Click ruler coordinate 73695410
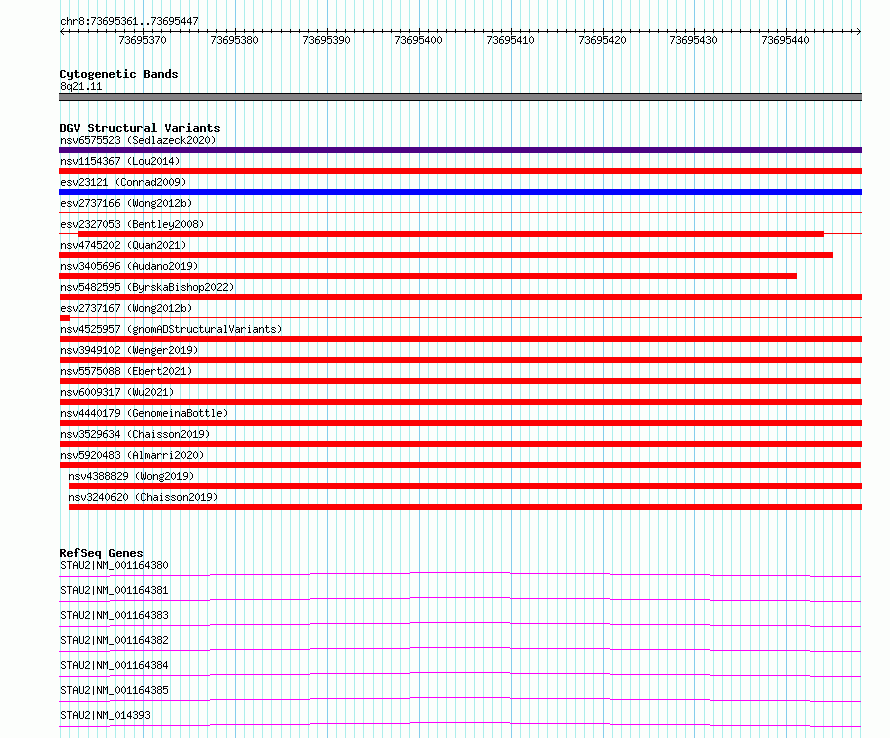Image resolution: width=890 pixels, height=738 pixels. (x=510, y=40)
